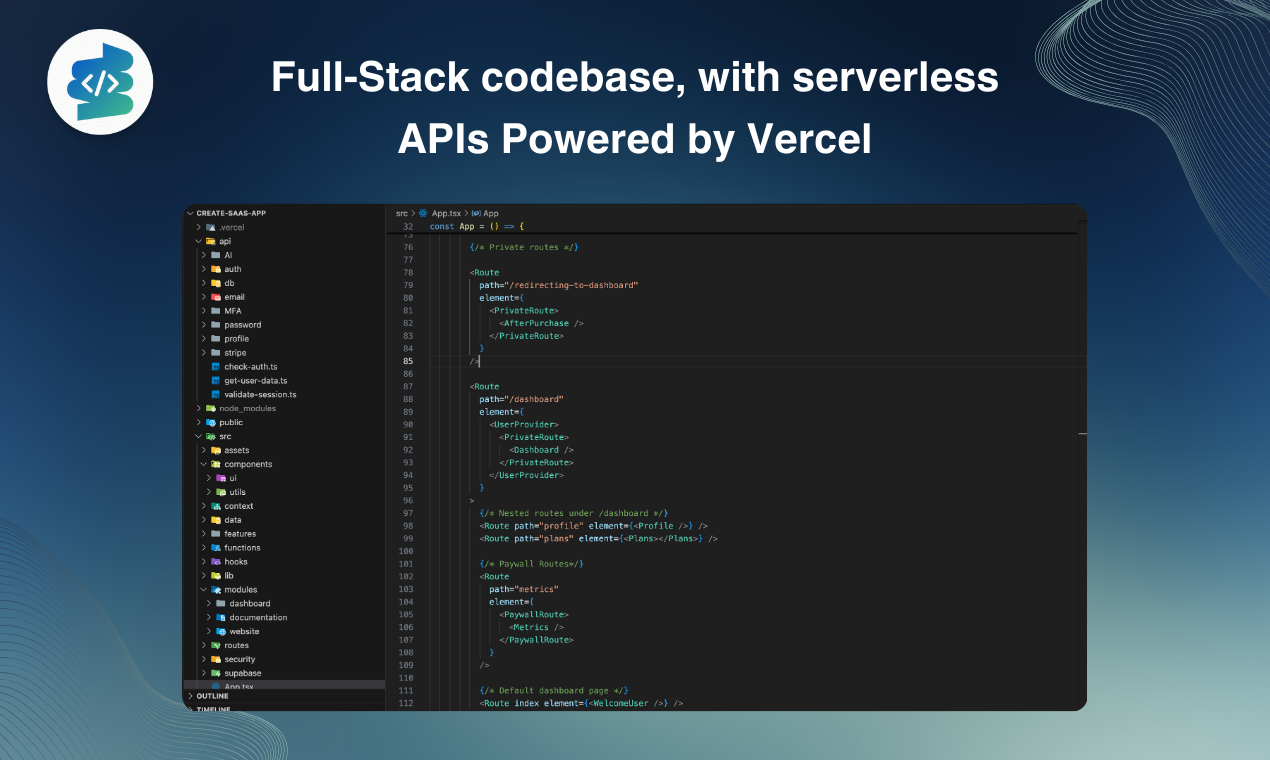Click the red email folder icon
The height and width of the screenshot is (760, 1270).
pyautogui.click(x=216, y=297)
